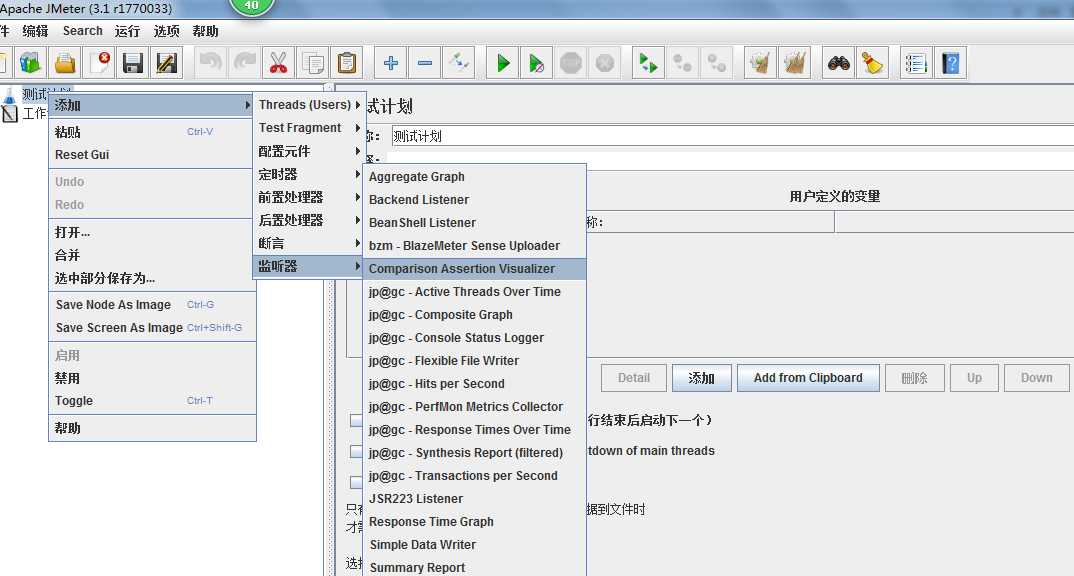Click the Close test plan icon
The width and height of the screenshot is (1074, 576).
[99, 63]
